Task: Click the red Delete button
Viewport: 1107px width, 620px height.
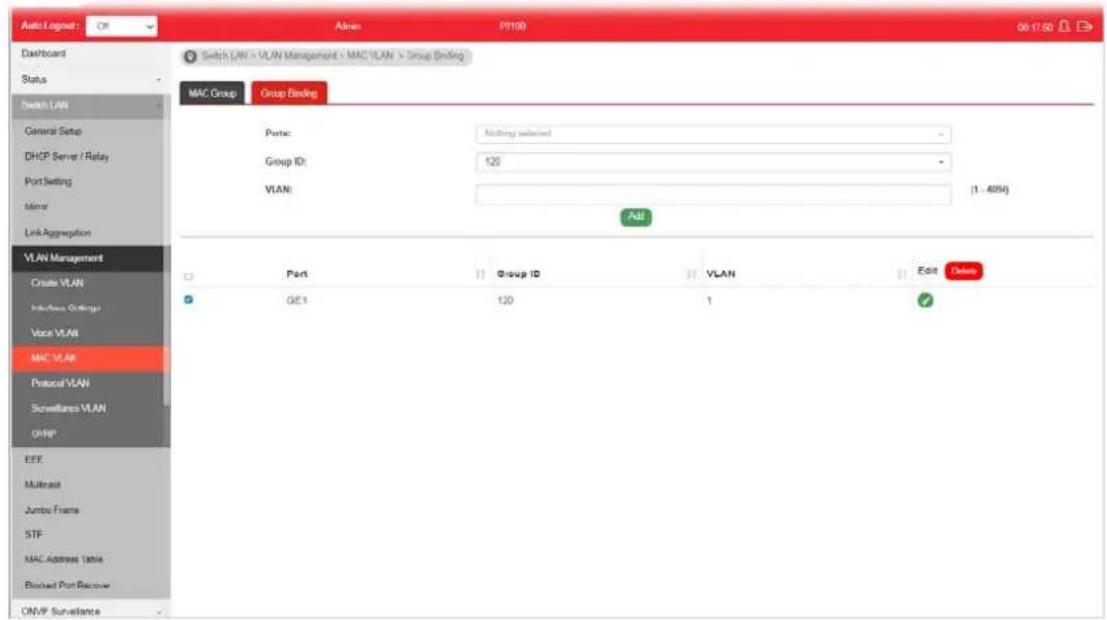Action: (x=963, y=271)
